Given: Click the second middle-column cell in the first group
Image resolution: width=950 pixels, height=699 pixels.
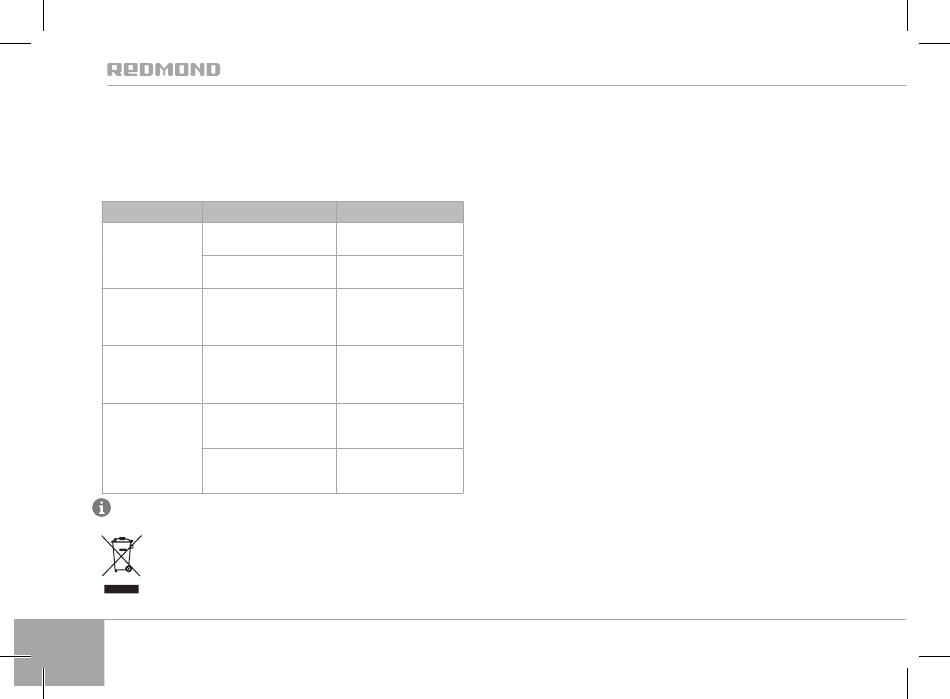Looking at the screenshot, I should [x=269, y=272].
